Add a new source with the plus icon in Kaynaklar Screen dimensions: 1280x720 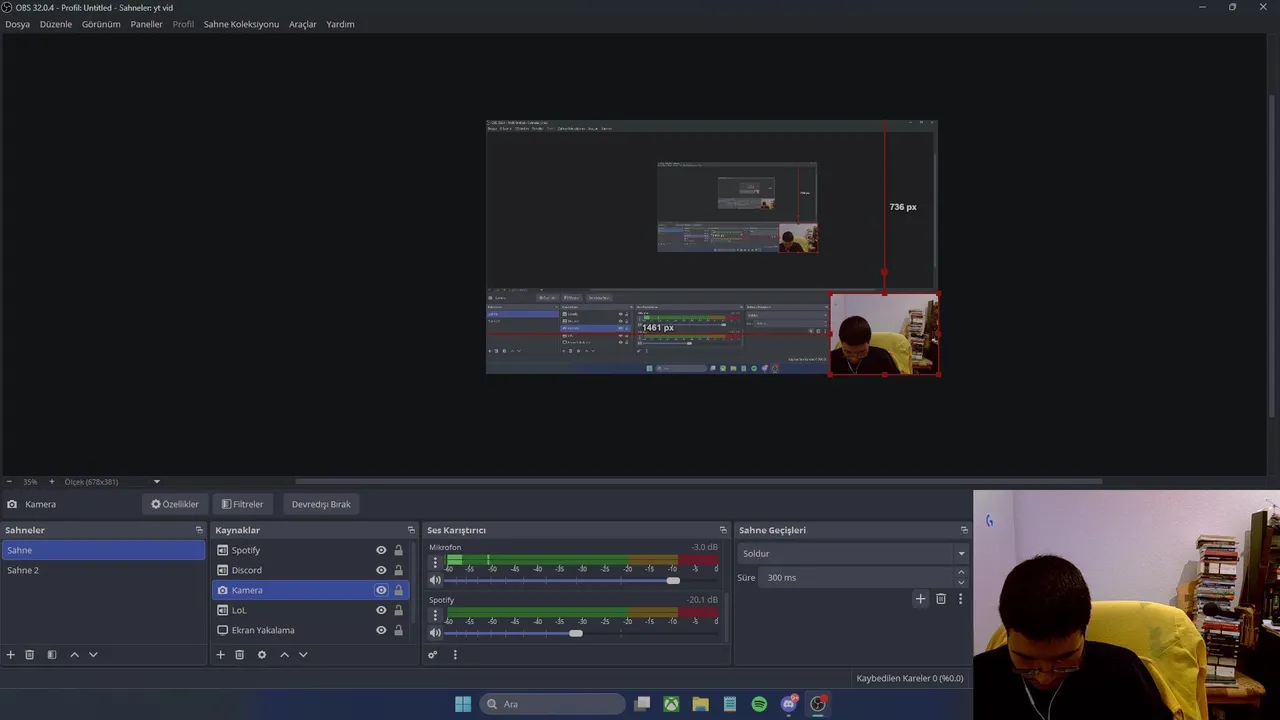coord(221,655)
